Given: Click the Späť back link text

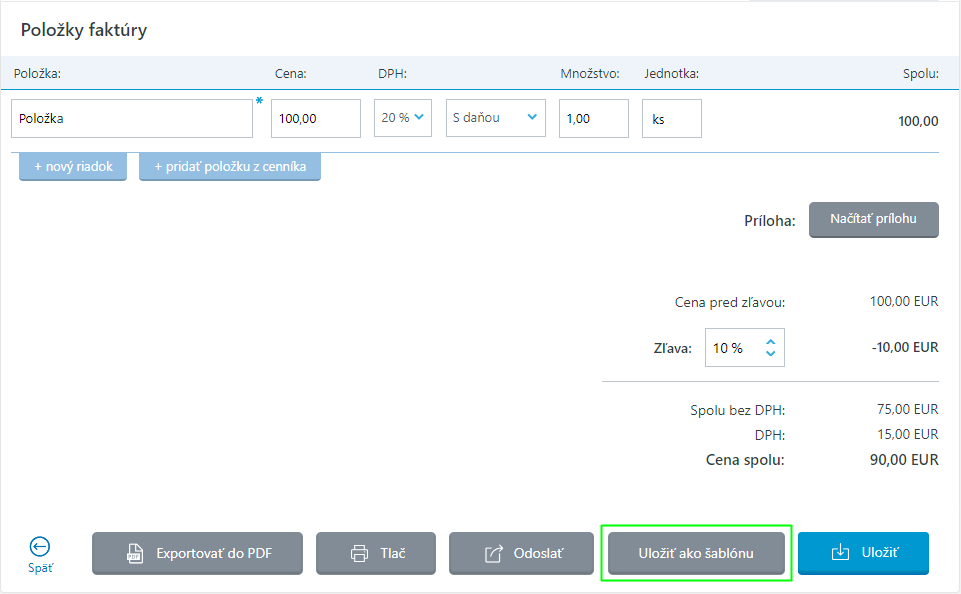Looking at the screenshot, I should [40, 569].
